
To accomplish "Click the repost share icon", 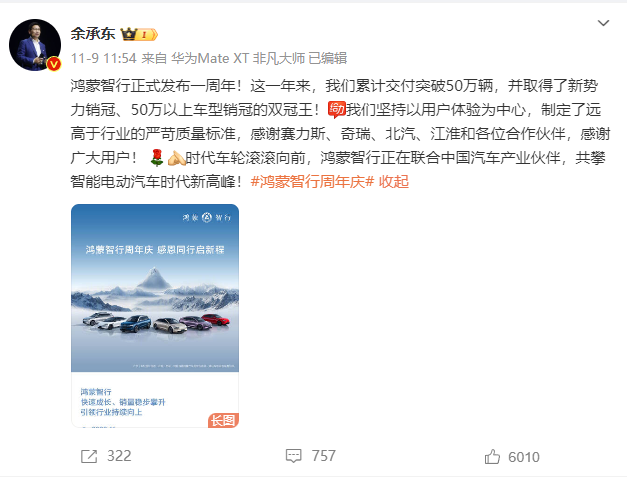I will [89, 456].
